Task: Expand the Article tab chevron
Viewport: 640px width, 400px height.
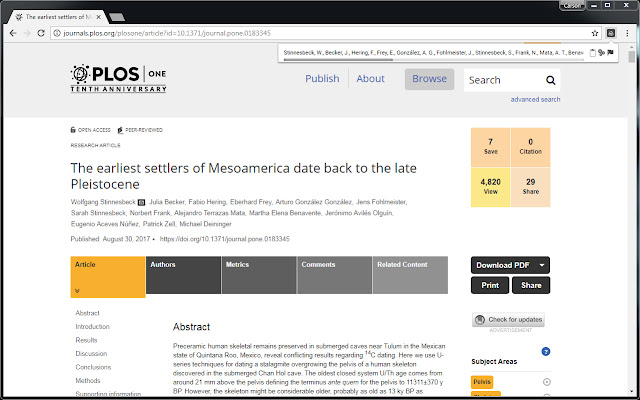Action: click(x=76, y=290)
